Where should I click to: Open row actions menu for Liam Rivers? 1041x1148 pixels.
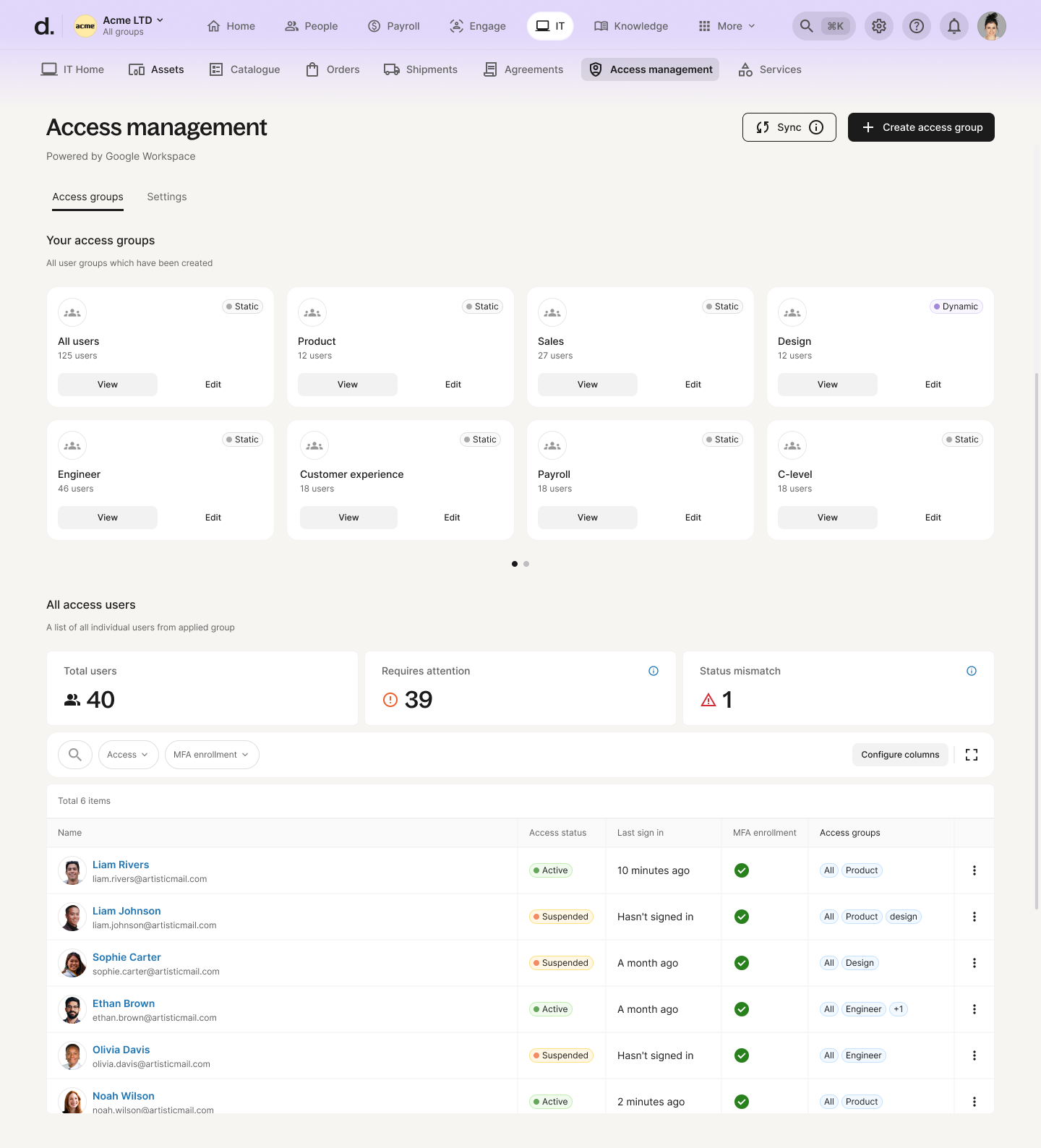[974, 870]
